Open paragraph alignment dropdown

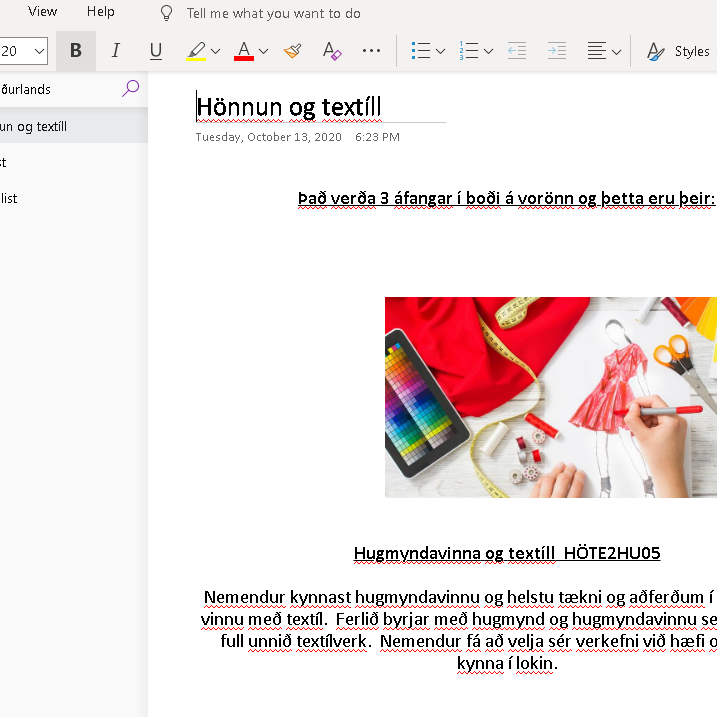click(604, 51)
